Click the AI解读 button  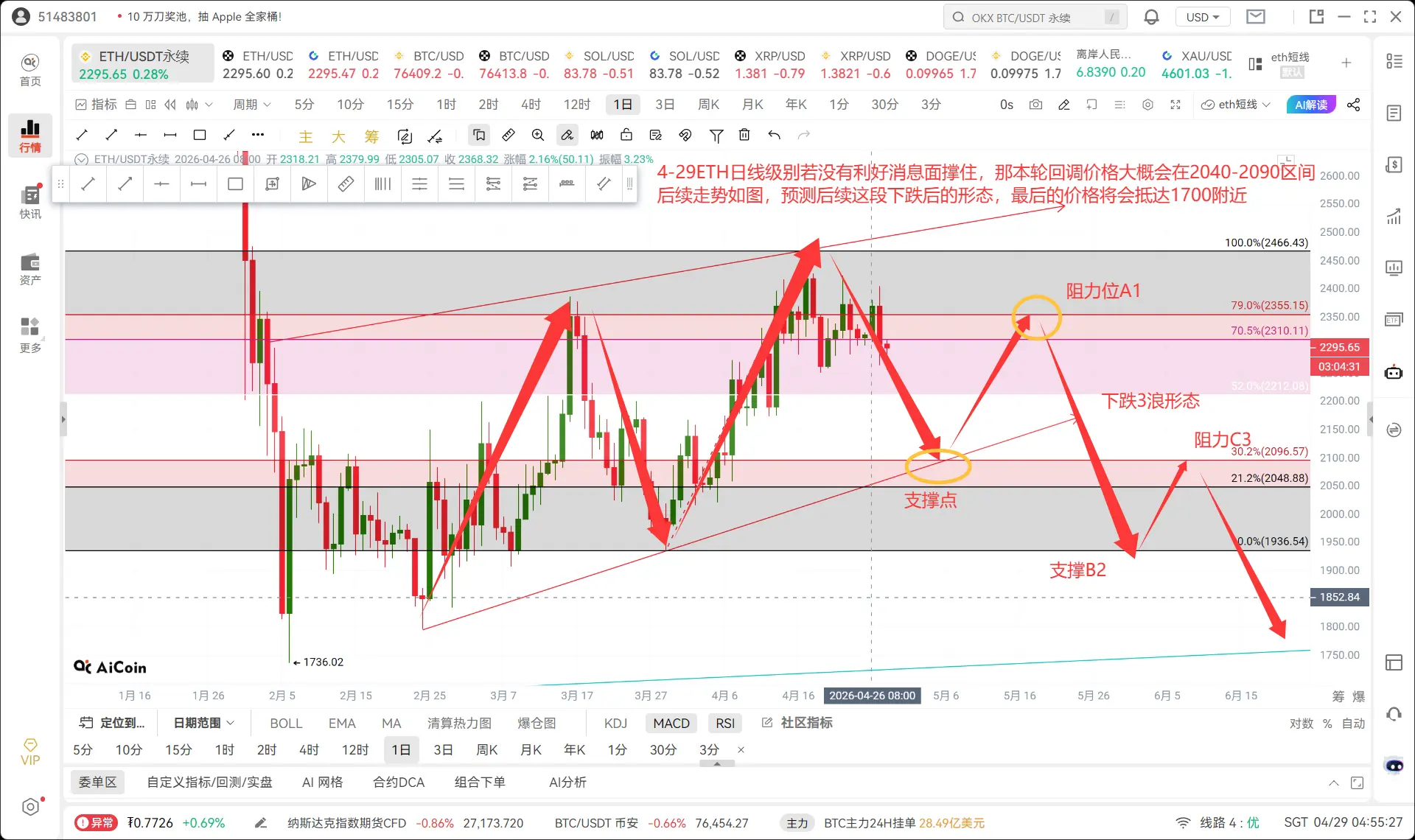pyautogui.click(x=1311, y=105)
